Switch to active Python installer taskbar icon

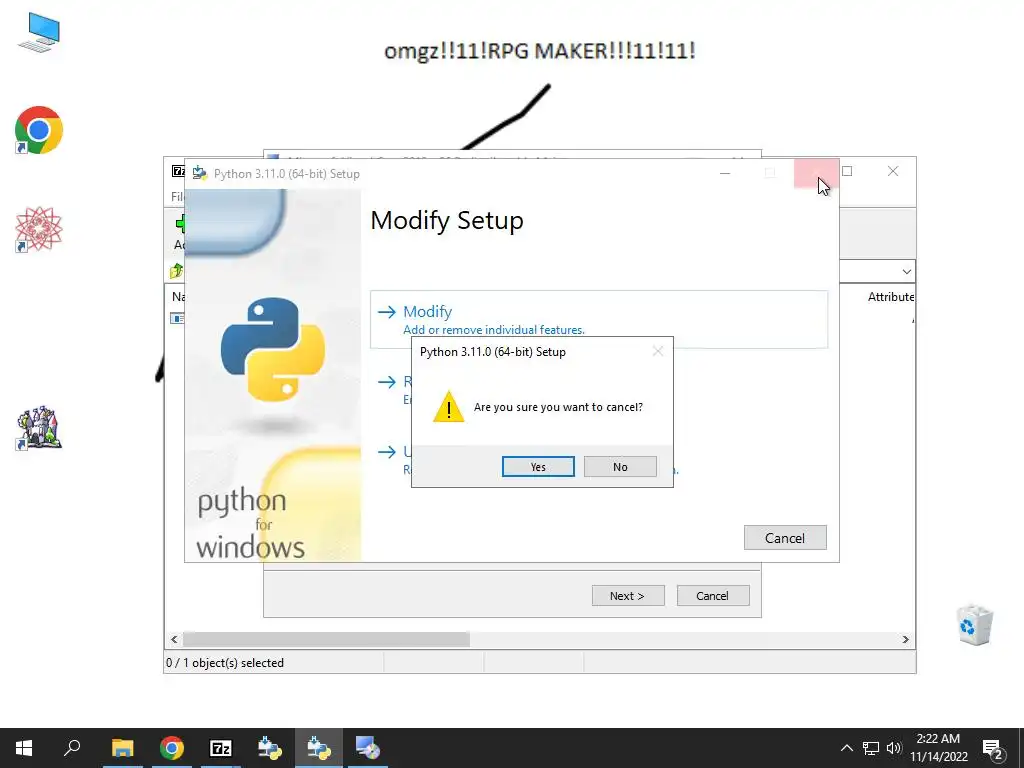coord(319,748)
